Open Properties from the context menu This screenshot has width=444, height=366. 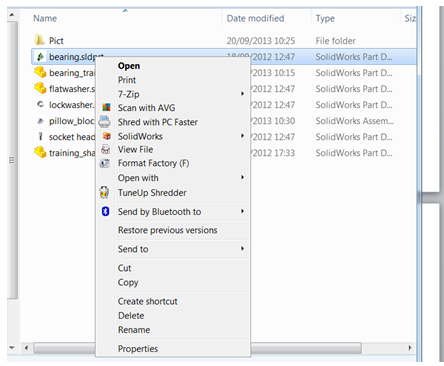coord(138,349)
